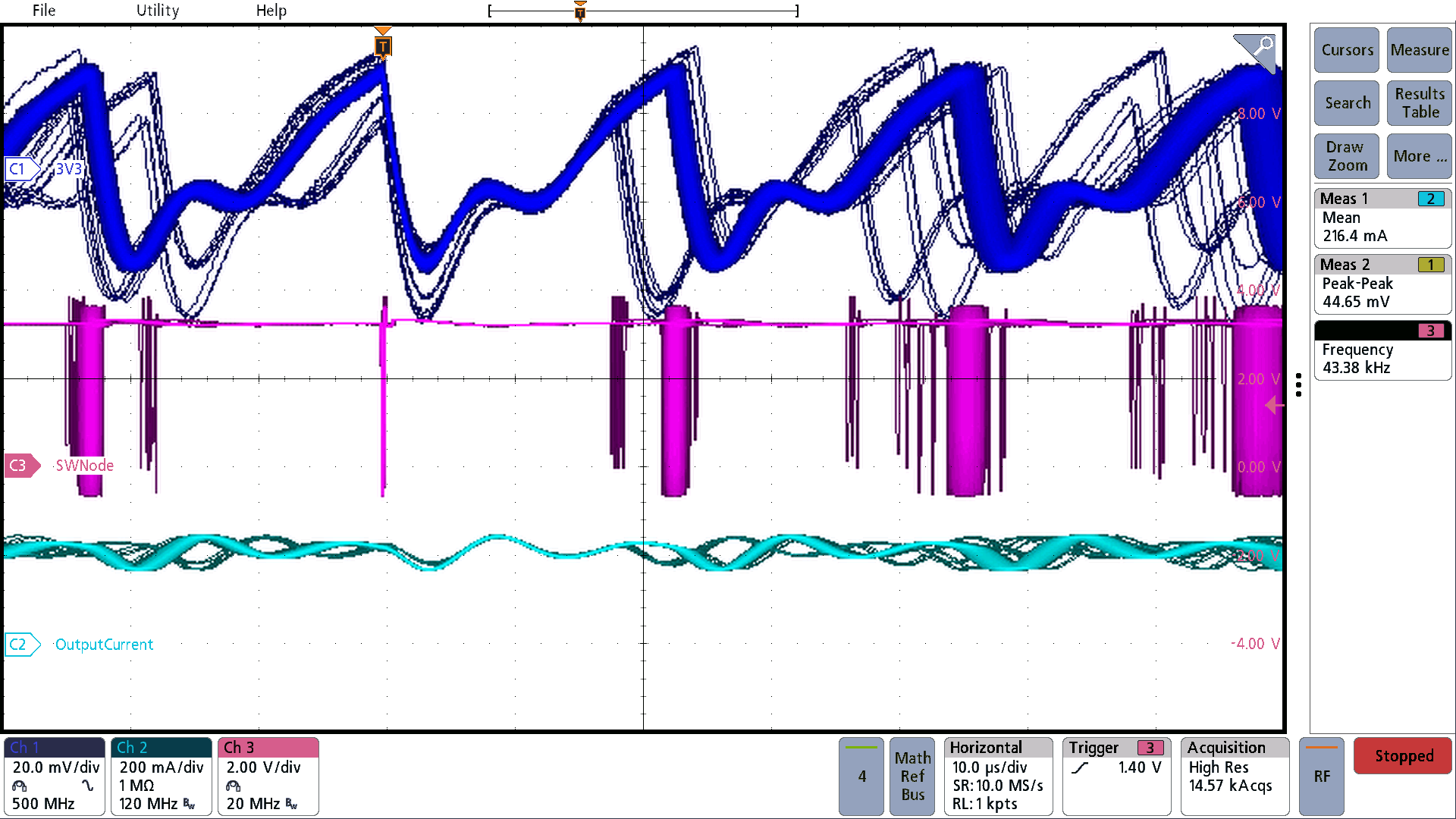Open the Horizontal settings badge
Image resolution: width=1456 pixels, height=819 pixels.
pyautogui.click(x=997, y=776)
